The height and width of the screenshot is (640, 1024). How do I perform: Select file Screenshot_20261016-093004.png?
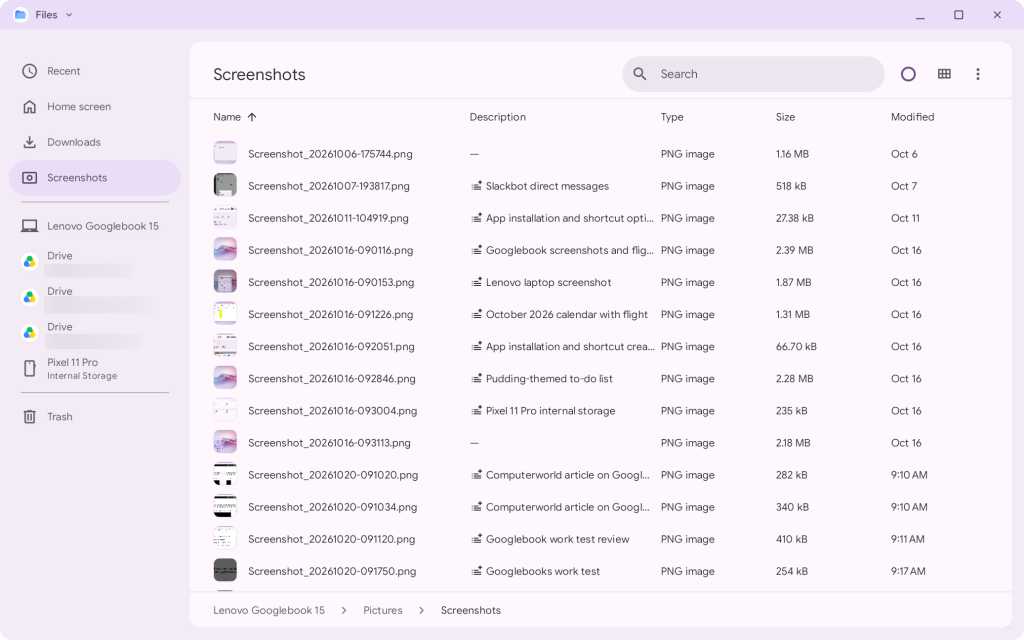click(332, 411)
